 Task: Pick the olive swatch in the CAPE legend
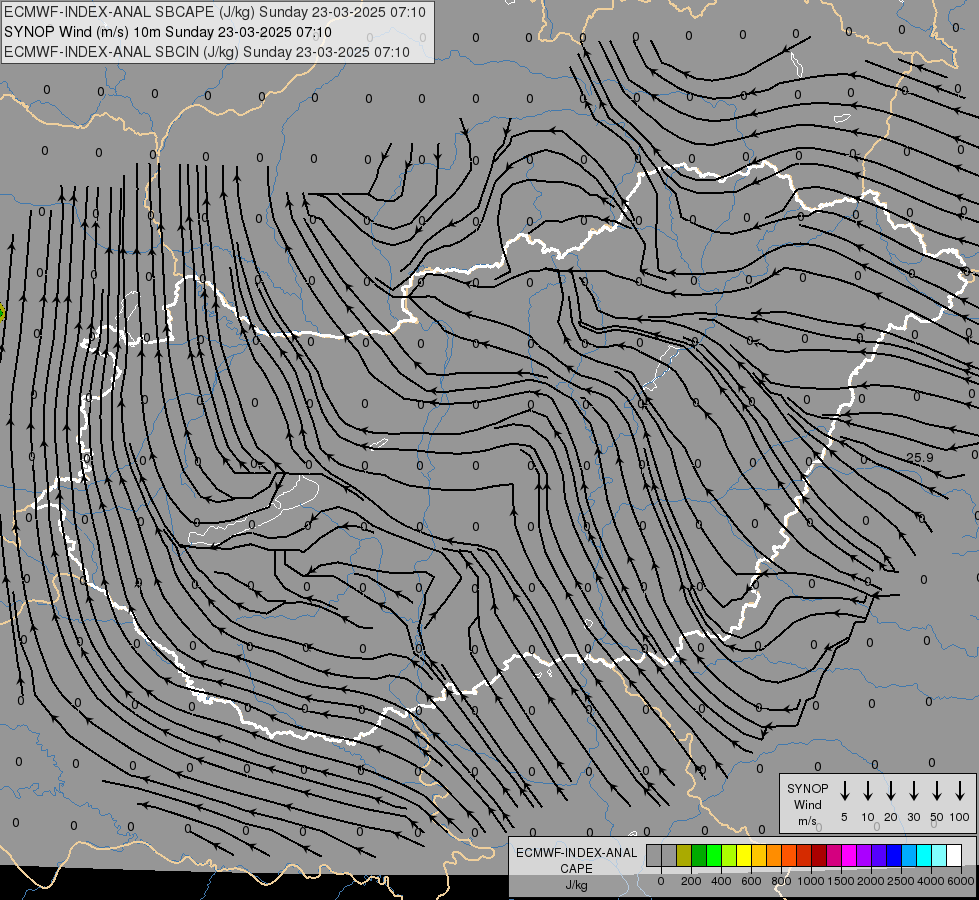pyautogui.click(x=684, y=855)
